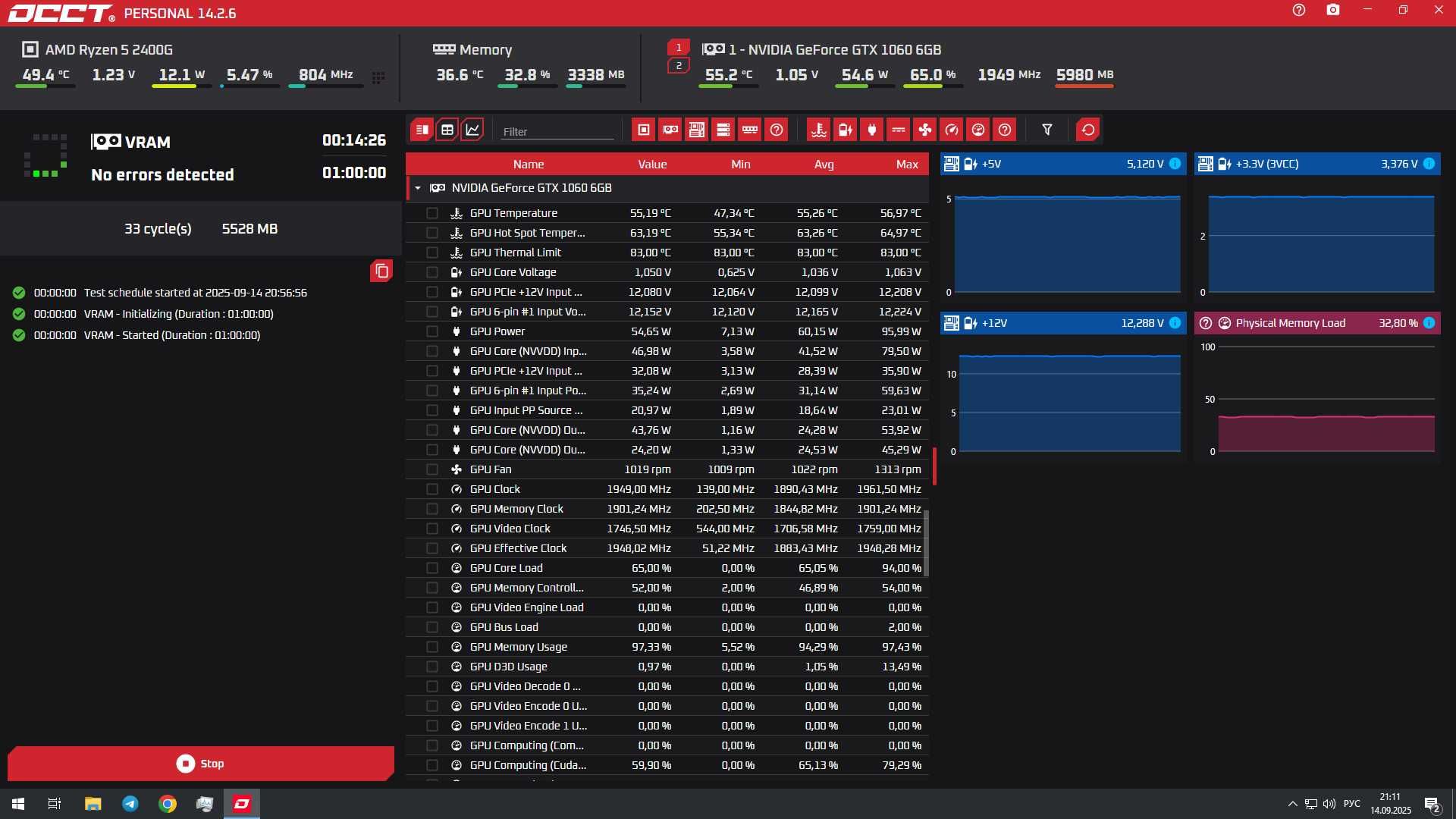Sort the table by the Min column

click(741, 164)
